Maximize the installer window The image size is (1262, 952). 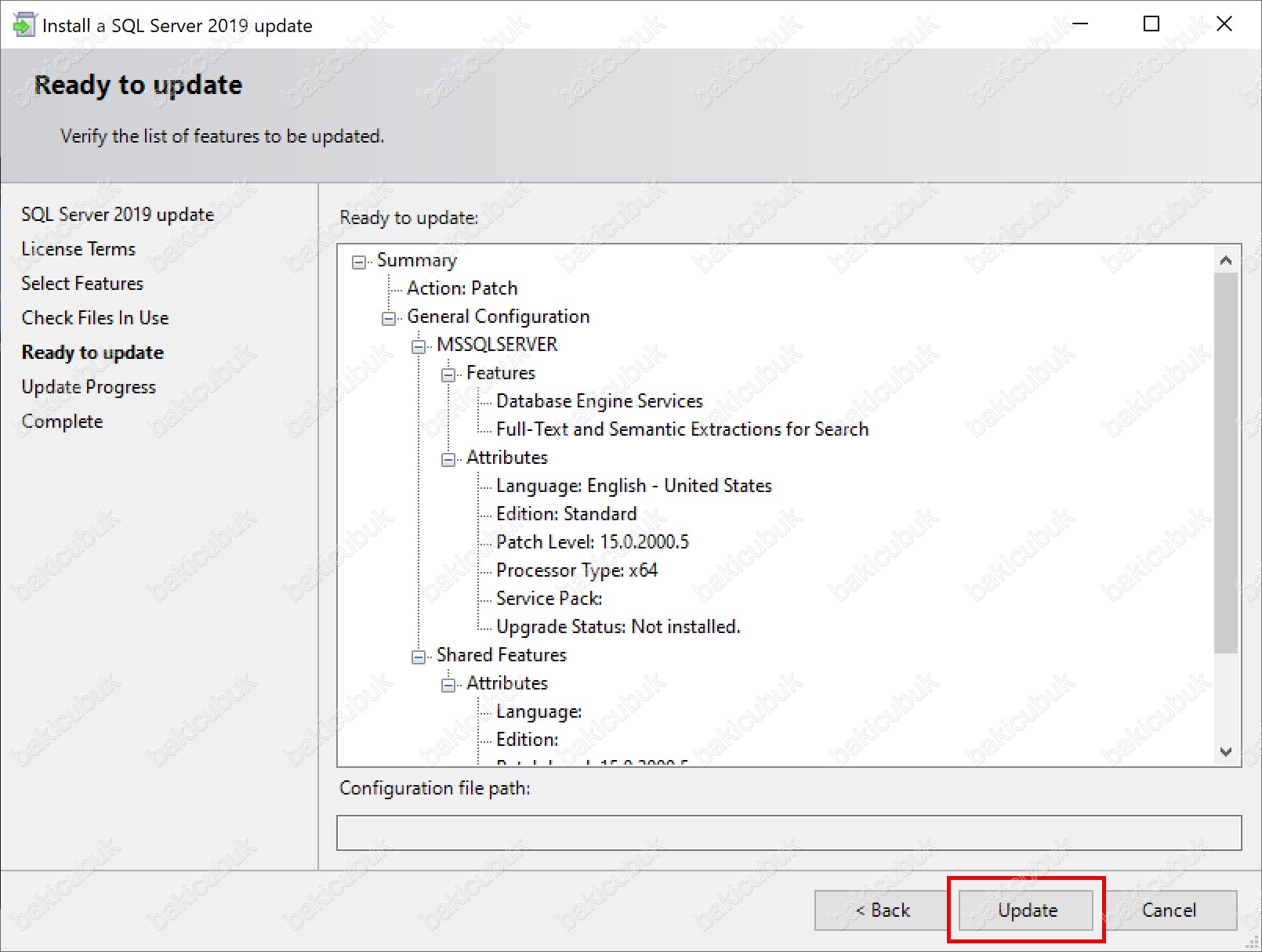(x=1151, y=24)
